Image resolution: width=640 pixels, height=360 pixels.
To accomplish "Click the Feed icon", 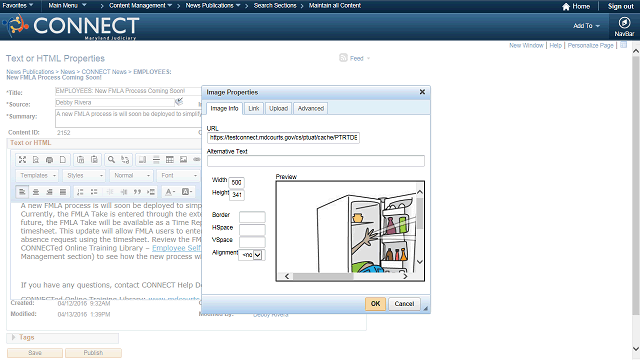I will tap(343, 58).
